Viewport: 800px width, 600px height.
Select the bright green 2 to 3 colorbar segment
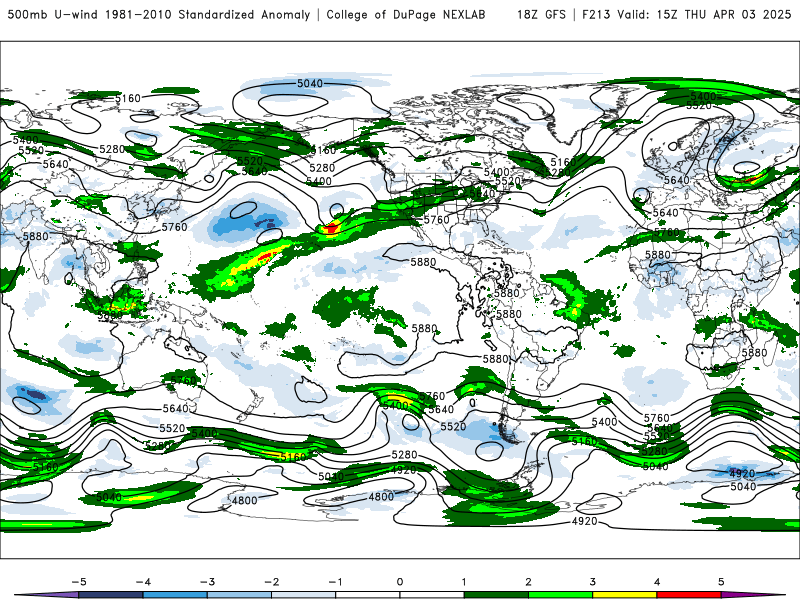(561, 595)
